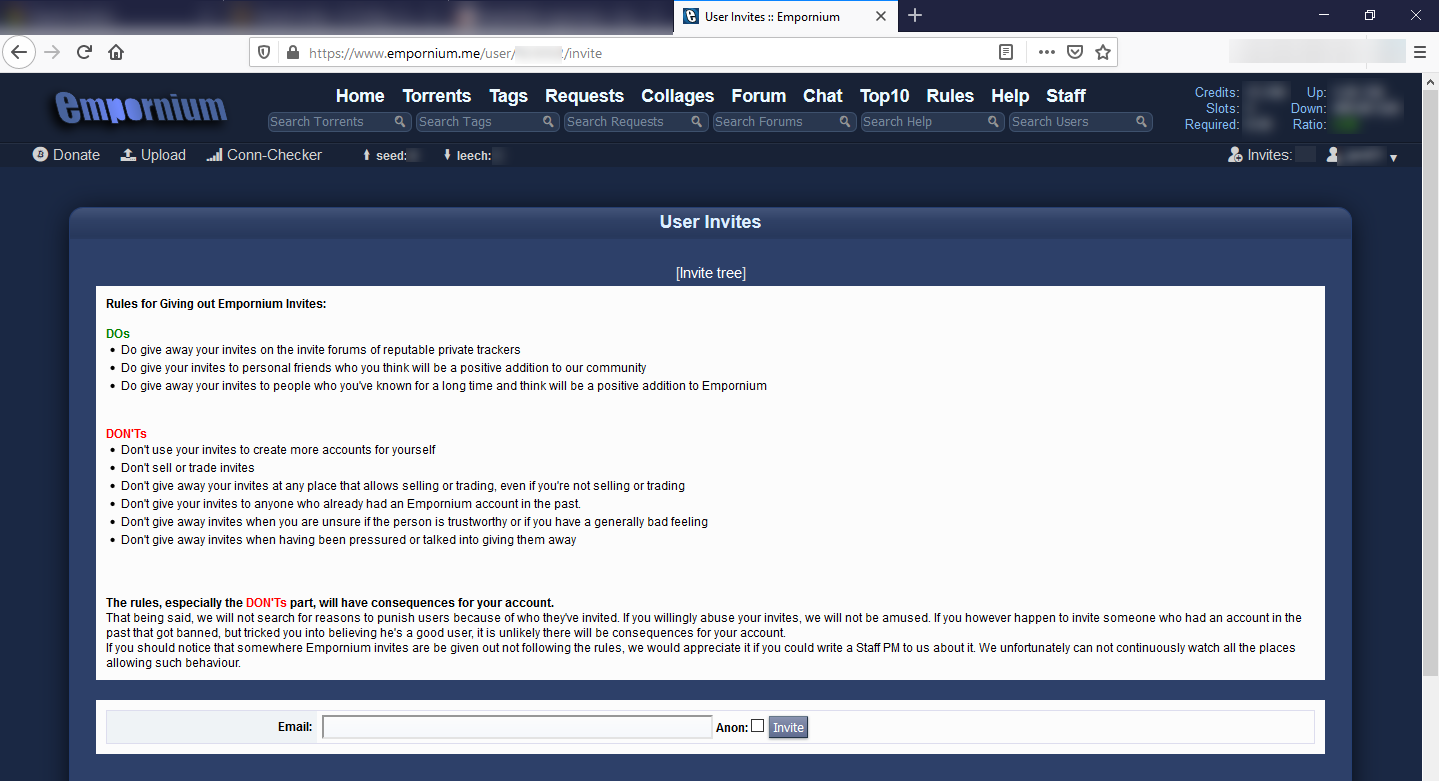Click the Slots stat link
The width and height of the screenshot is (1439, 781).
click(x=1223, y=108)
